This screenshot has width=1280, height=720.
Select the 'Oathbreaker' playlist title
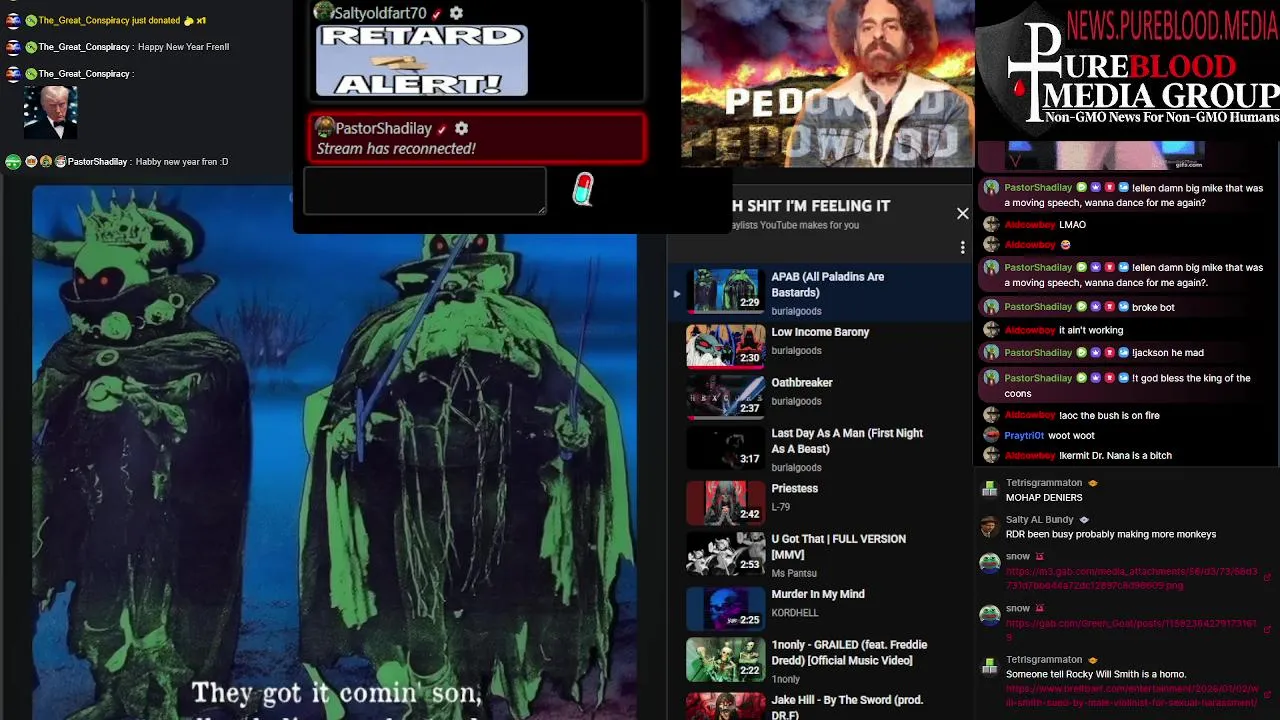(x=802, y=383)
